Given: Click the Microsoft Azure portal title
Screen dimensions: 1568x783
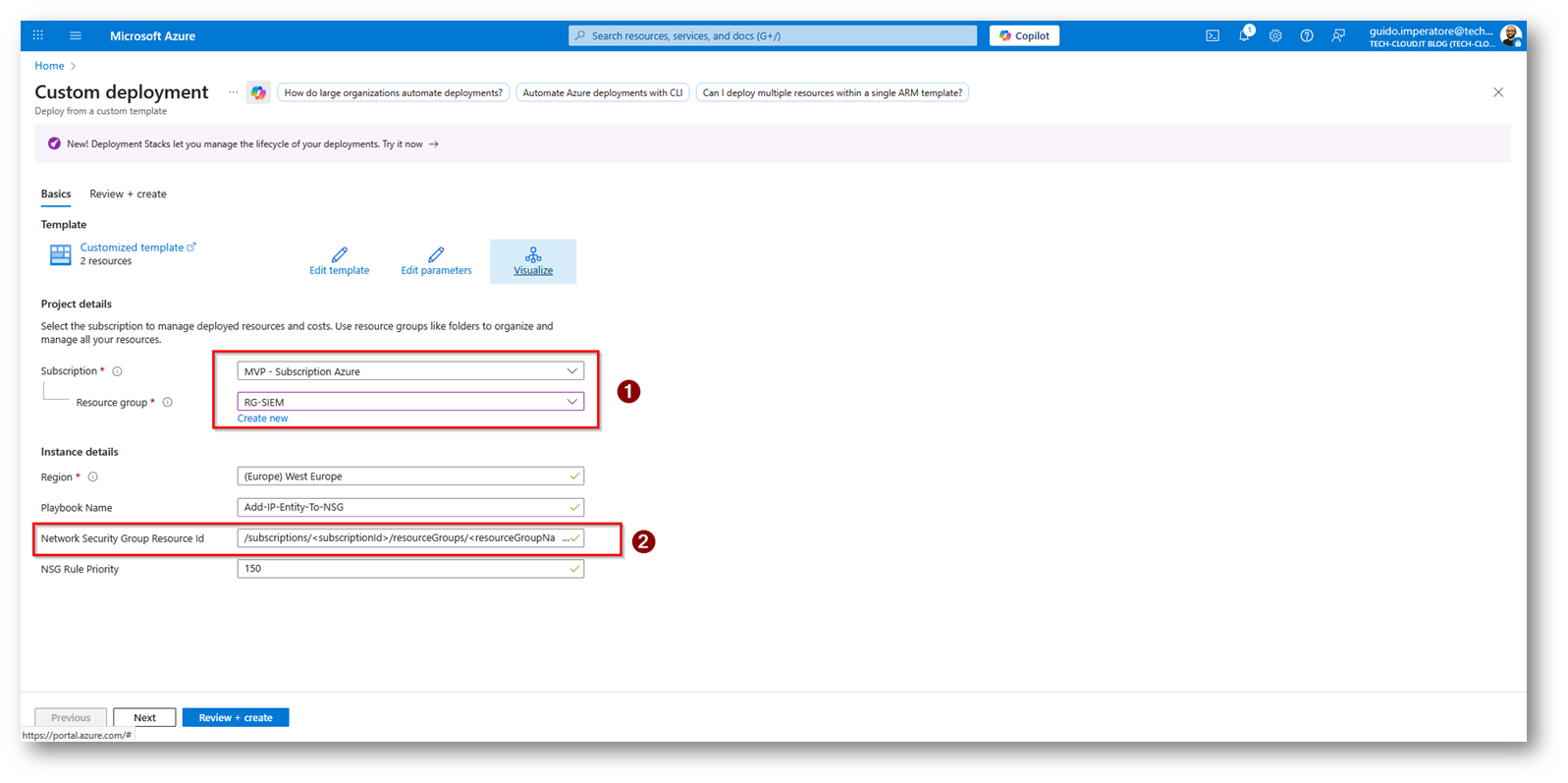Looking at the screenshot, I should click(152, 36).
